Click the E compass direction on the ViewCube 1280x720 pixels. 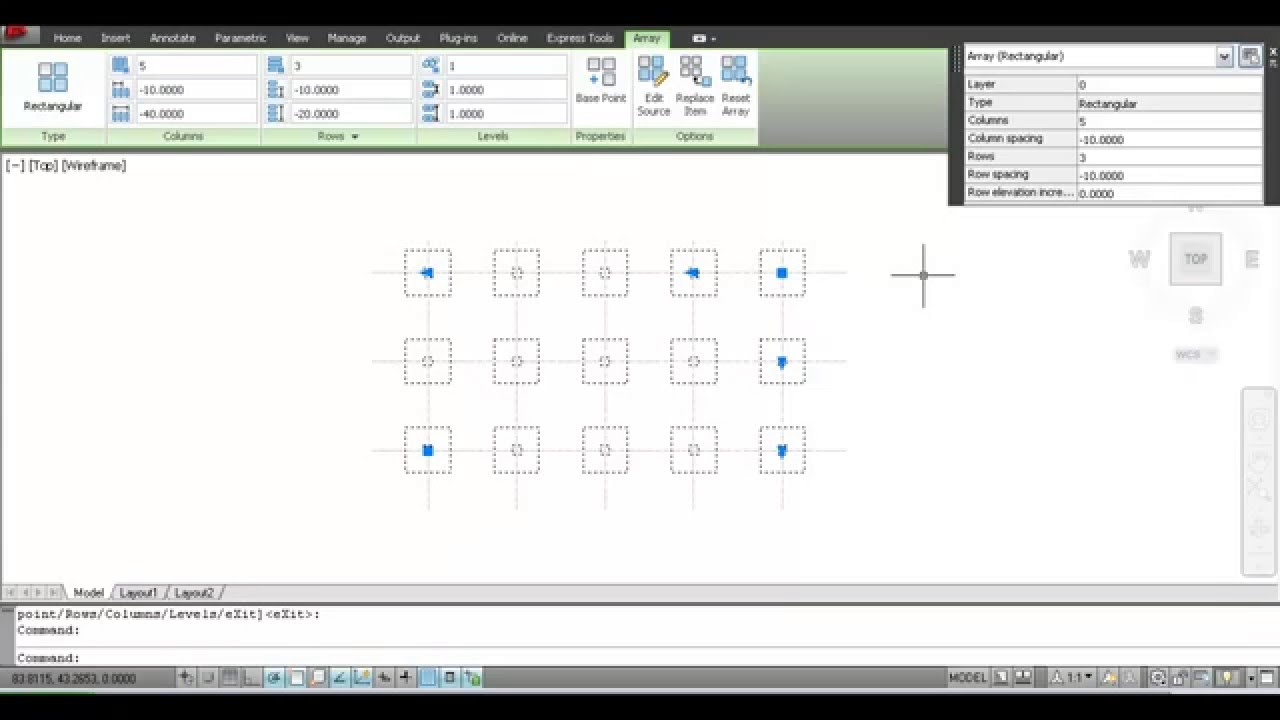click(x=1251, y=260)
